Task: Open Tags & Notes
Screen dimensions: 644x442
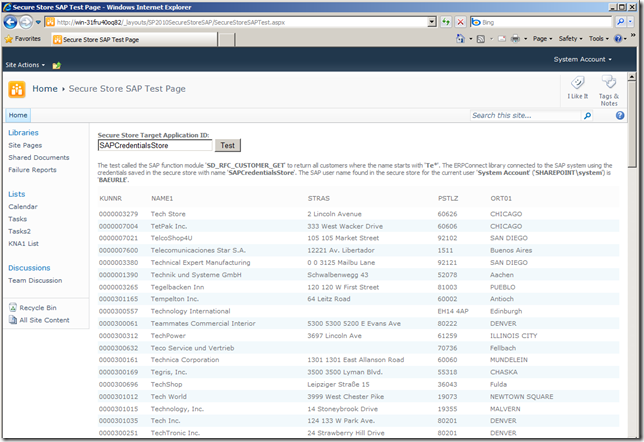Action: point(608,90)
